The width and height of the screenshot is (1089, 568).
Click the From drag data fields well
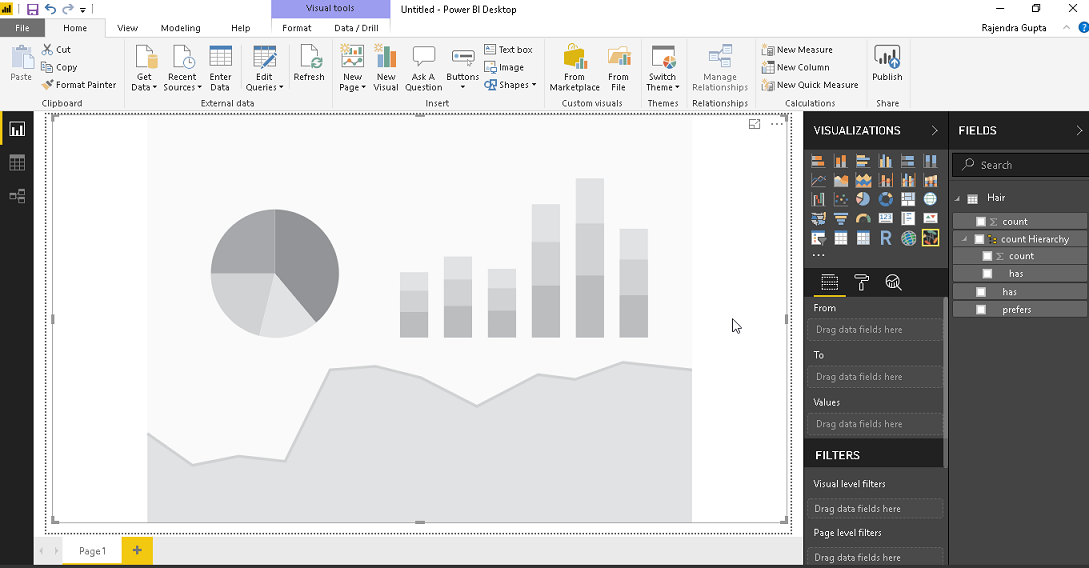[x=875, y=329]
